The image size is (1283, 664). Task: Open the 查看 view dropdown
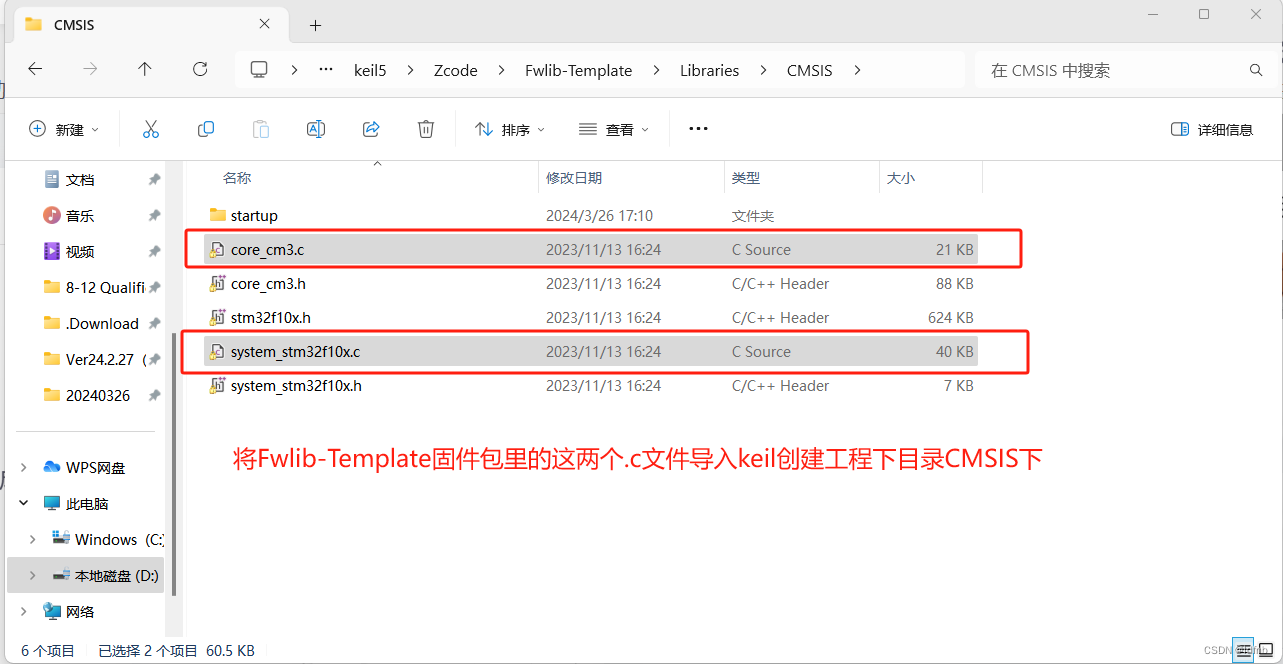pos(614,129)
